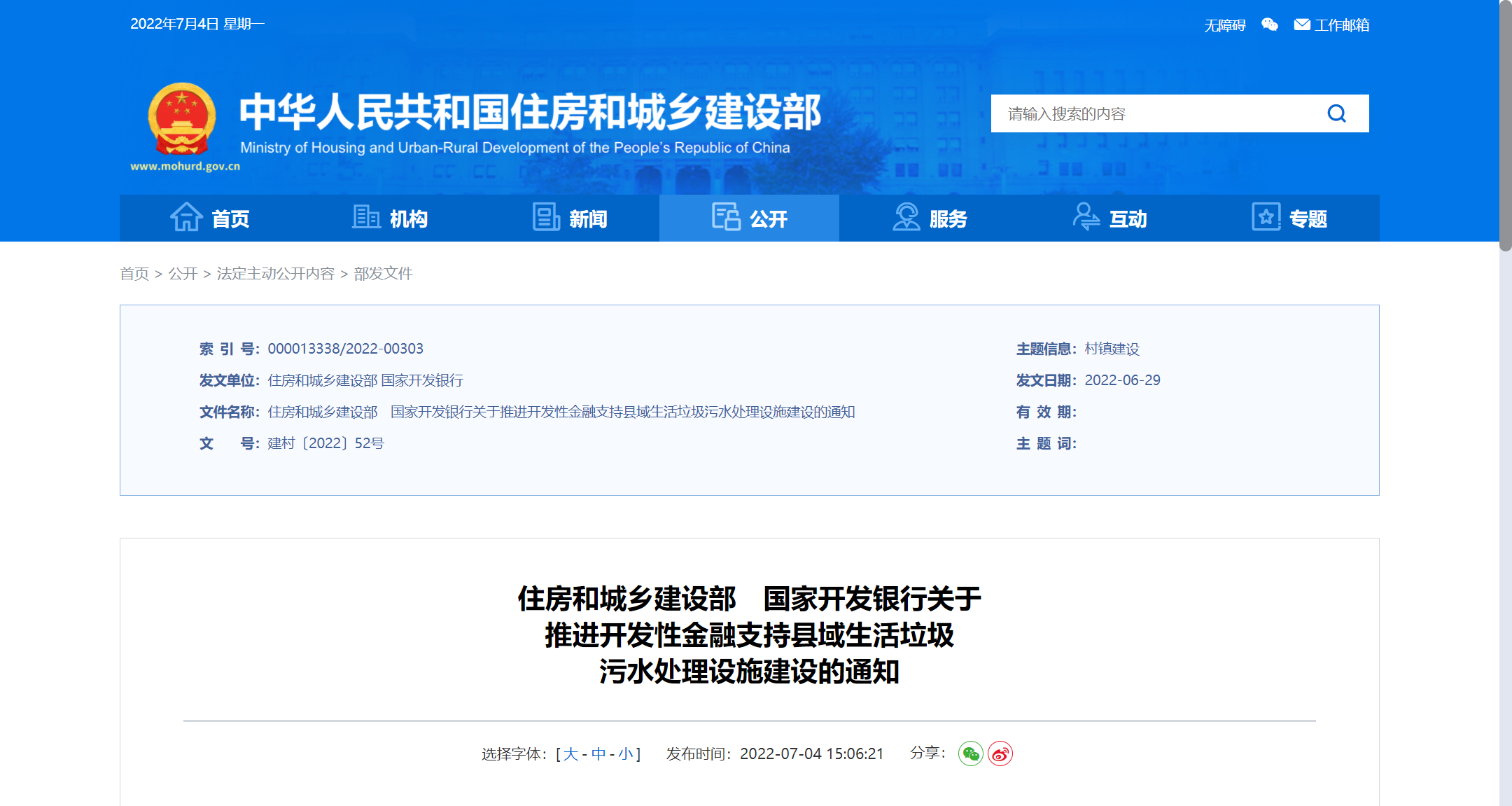Screen dimensions: 1512x806
Task: Share article via WeChat icon
Action: (x=970, y=754)
